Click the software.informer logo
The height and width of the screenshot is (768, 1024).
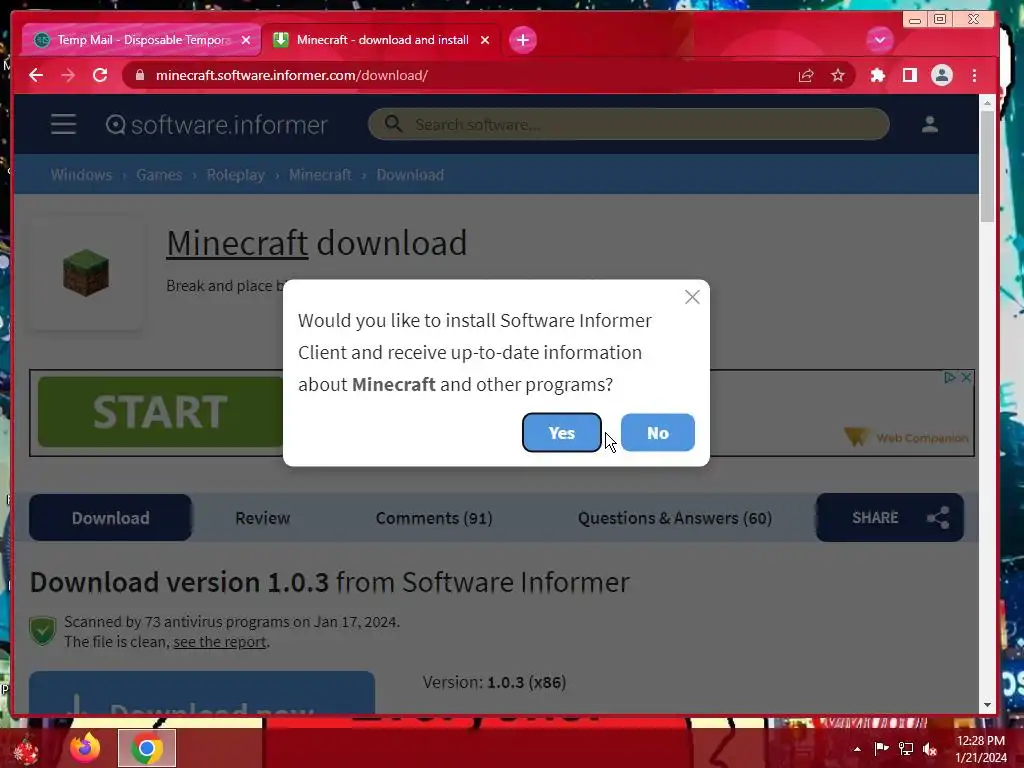pos(216,124)
